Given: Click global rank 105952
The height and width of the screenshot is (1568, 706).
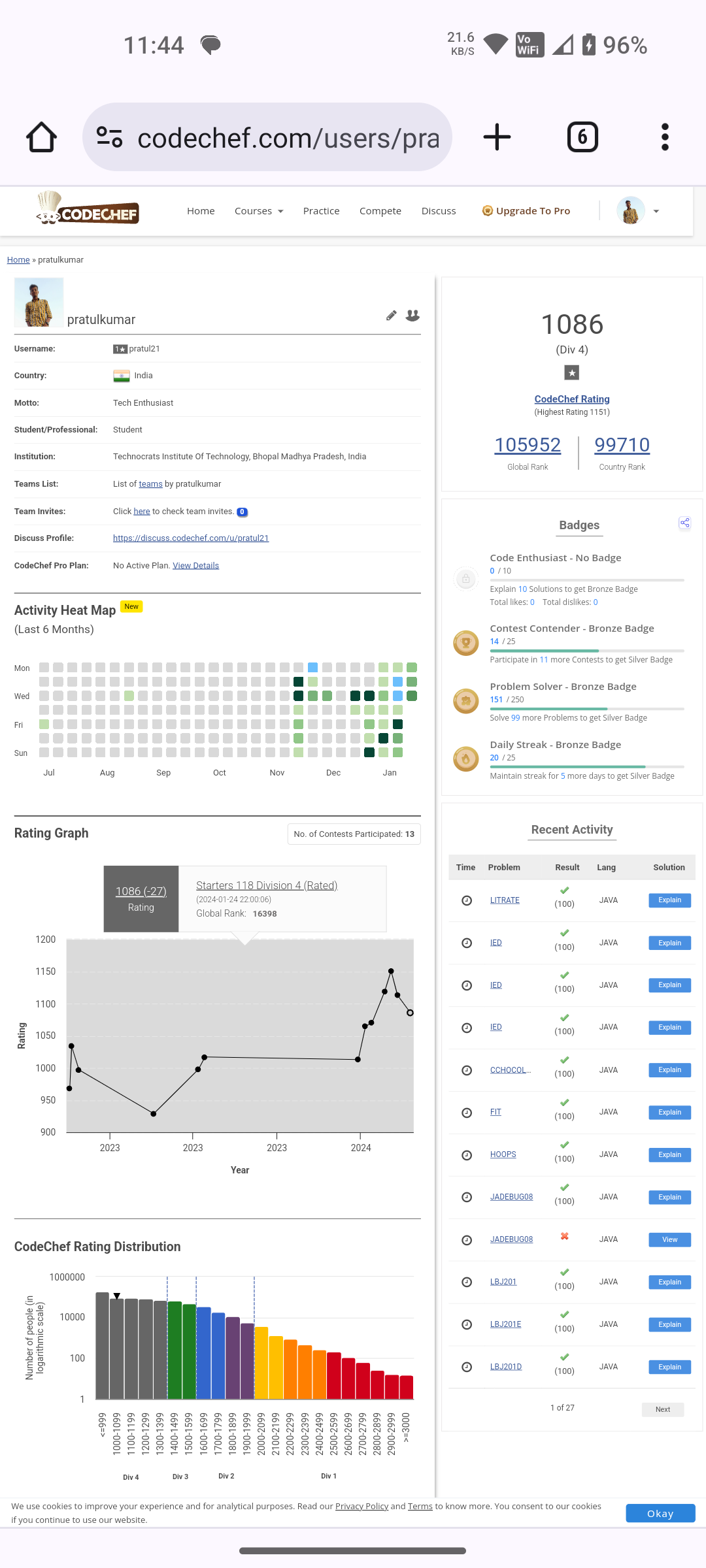Looking at the screenshot, I should pyautogui.click(x=528, y=445).
